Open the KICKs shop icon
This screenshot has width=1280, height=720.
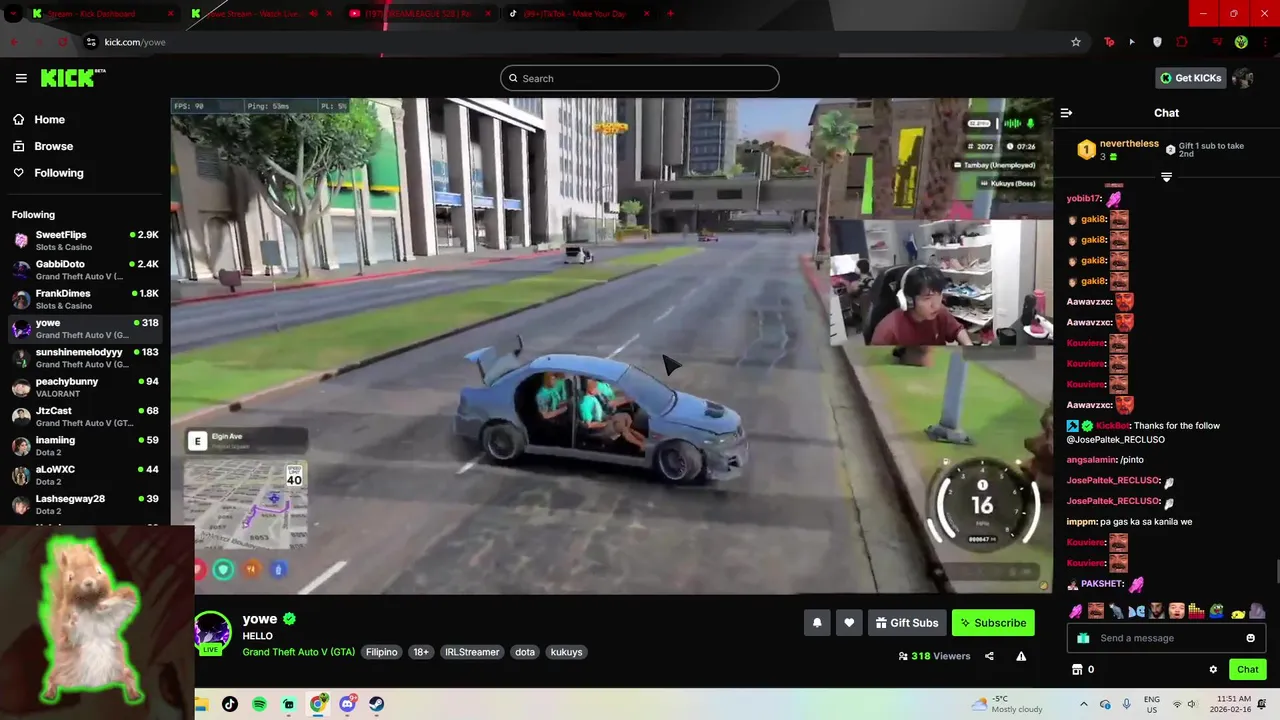click(1077, 669)
